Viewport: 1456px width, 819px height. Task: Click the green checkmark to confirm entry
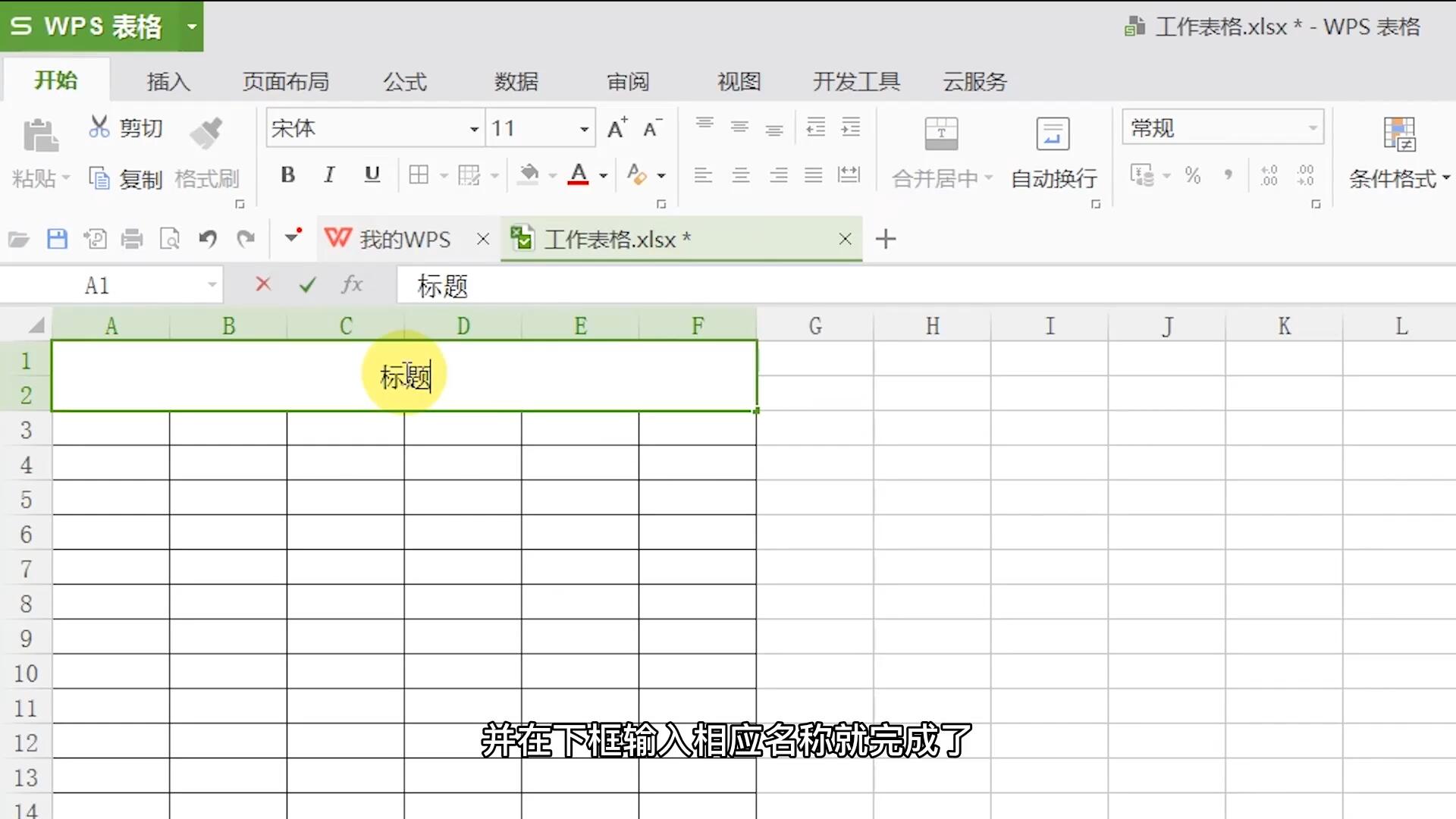[x=307, y=285]
